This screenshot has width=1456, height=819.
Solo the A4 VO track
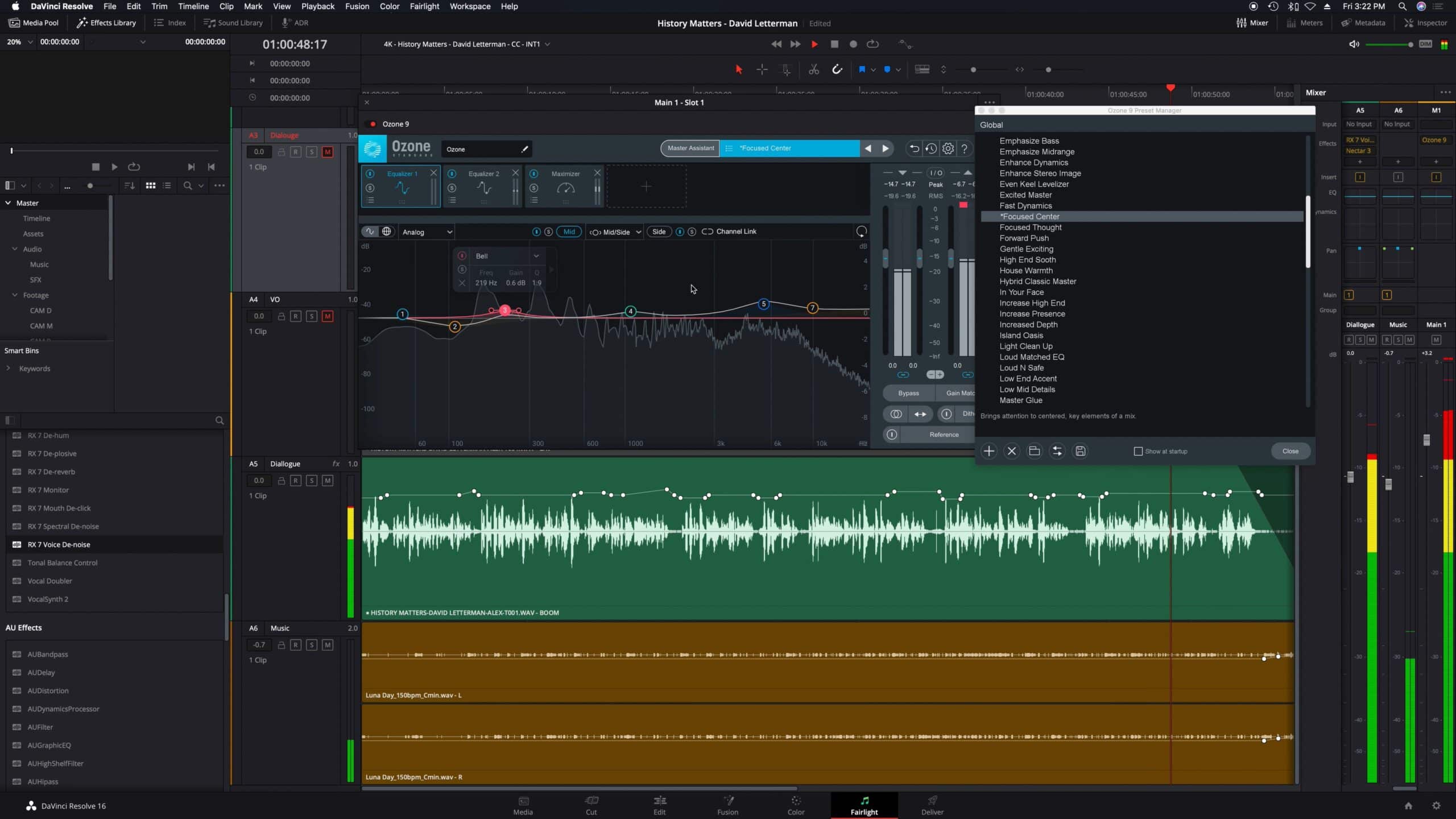312,316
